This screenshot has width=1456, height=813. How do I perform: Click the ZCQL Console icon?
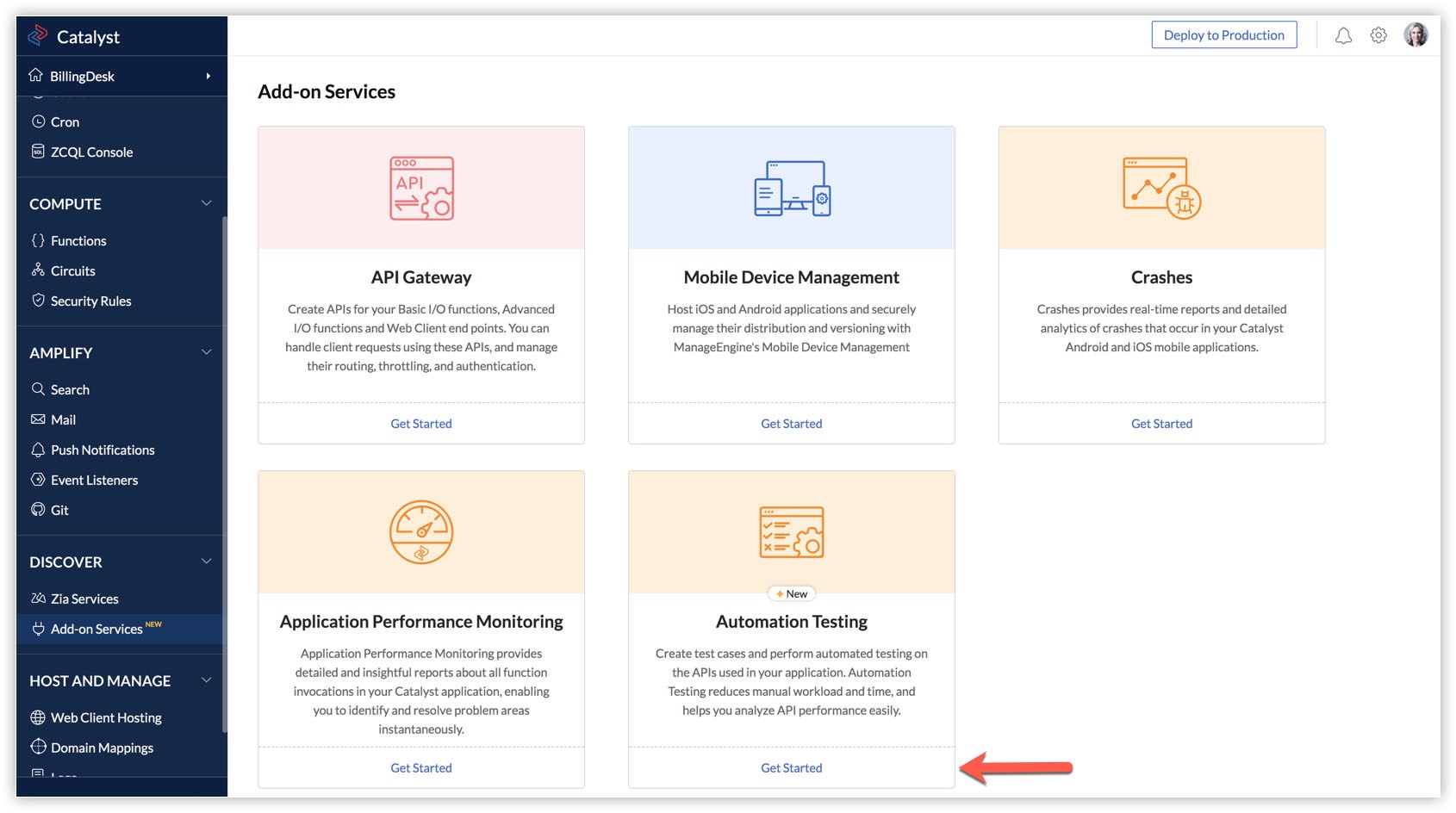pyautogui.click(x=38, y=152)
